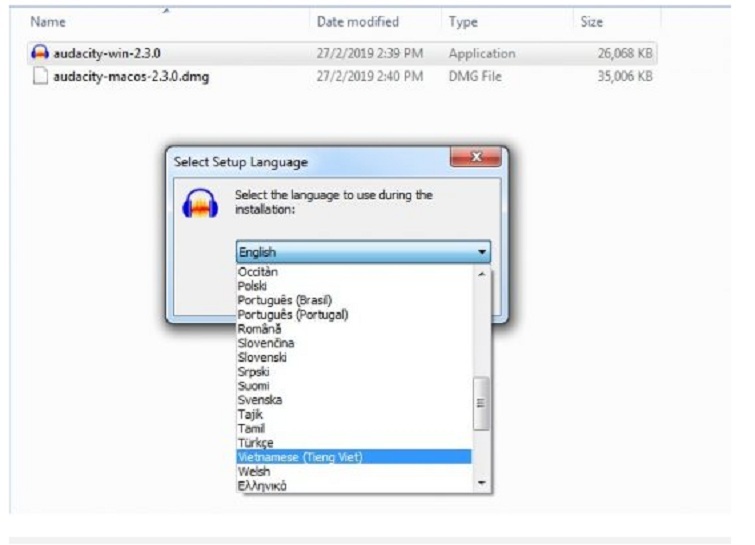
Task: Sort files by Size column header
Action: (x=591, y=21)
